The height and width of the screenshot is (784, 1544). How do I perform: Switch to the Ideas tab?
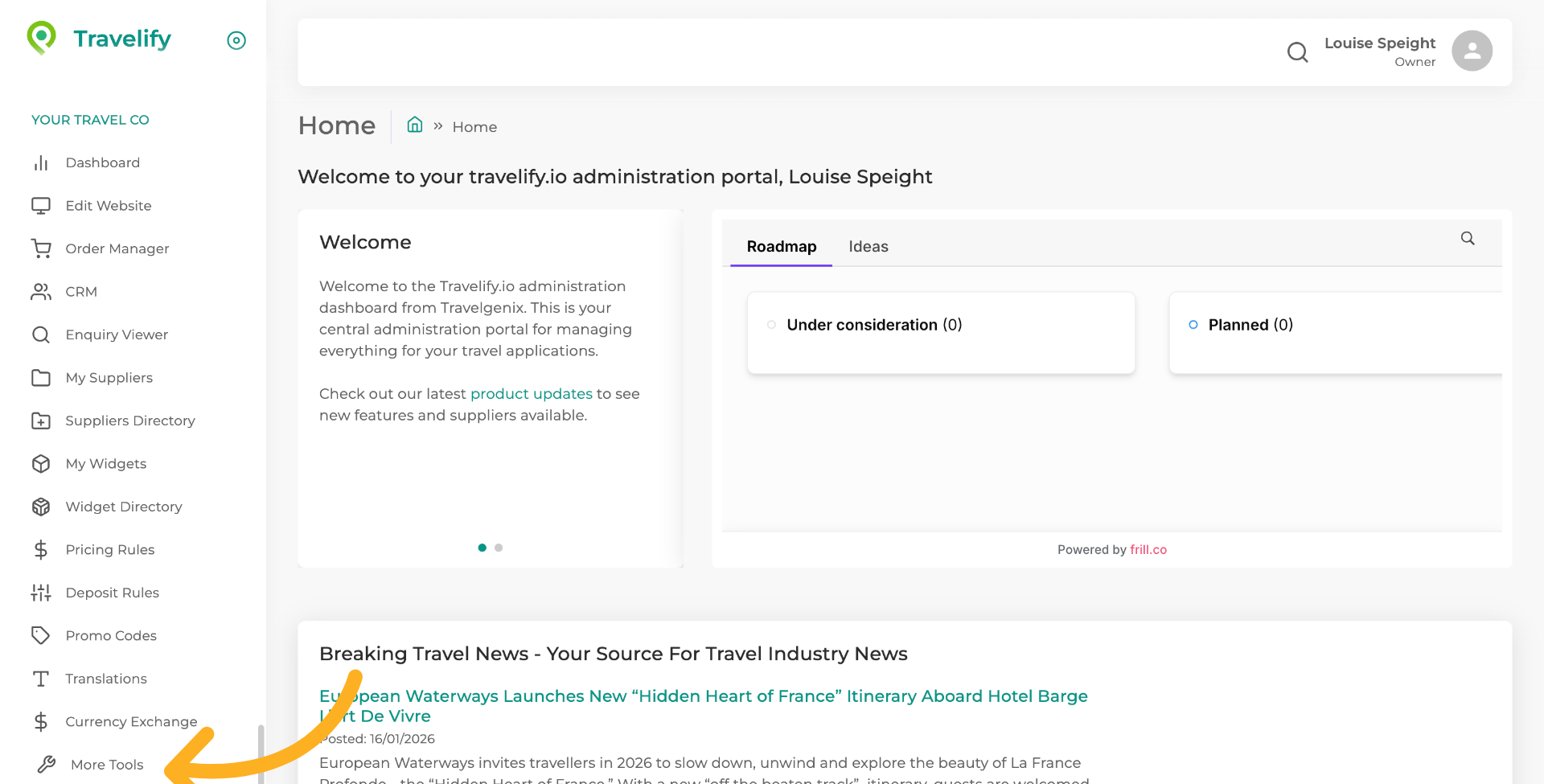[x=868, y=247]
